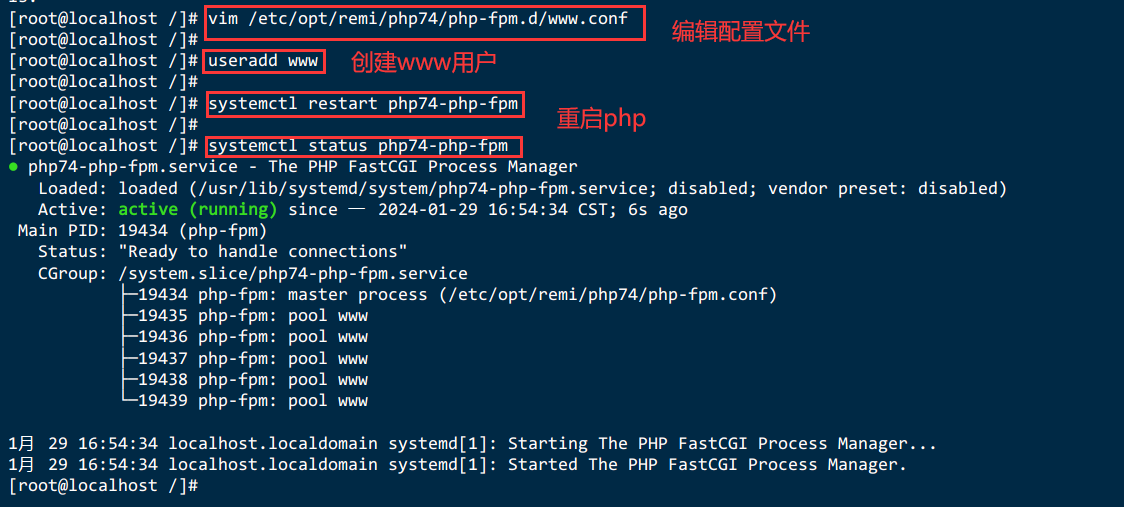Viewport: 1124px width, 507px height.
Task: Click the red 编辑配置文件 annotation
Action: (740, 32)
